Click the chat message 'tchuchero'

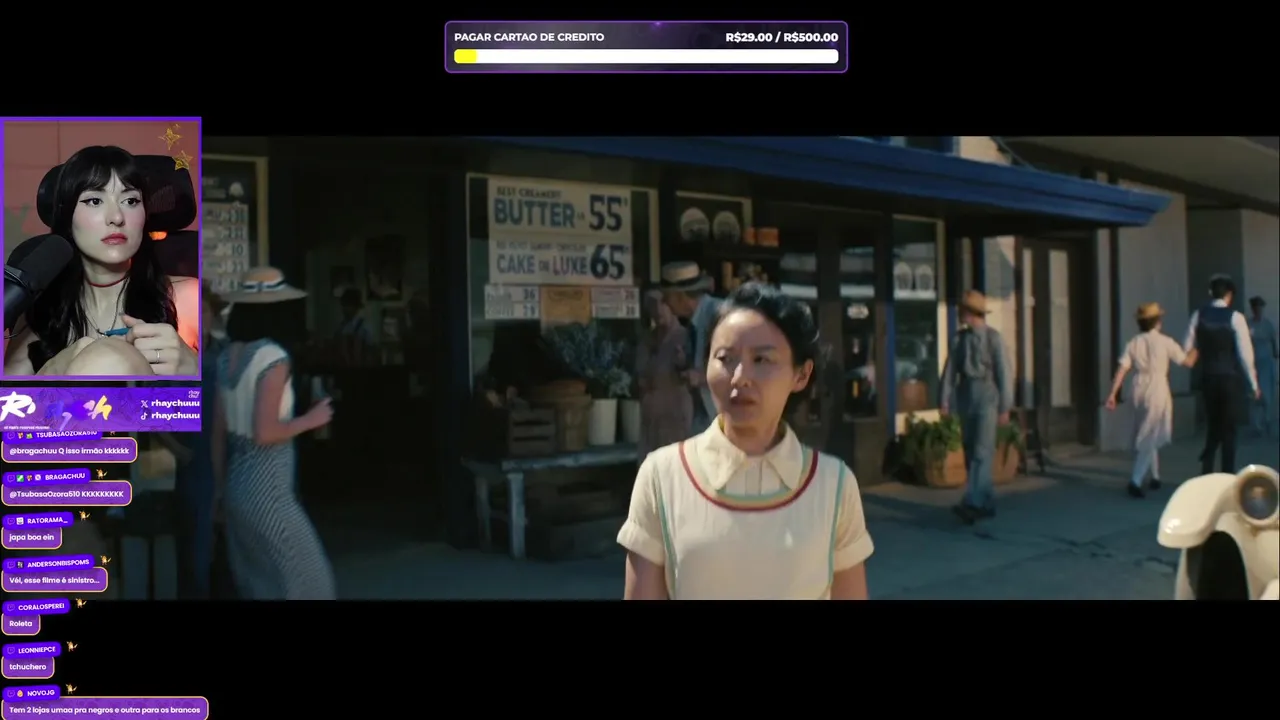coord(28,666)
